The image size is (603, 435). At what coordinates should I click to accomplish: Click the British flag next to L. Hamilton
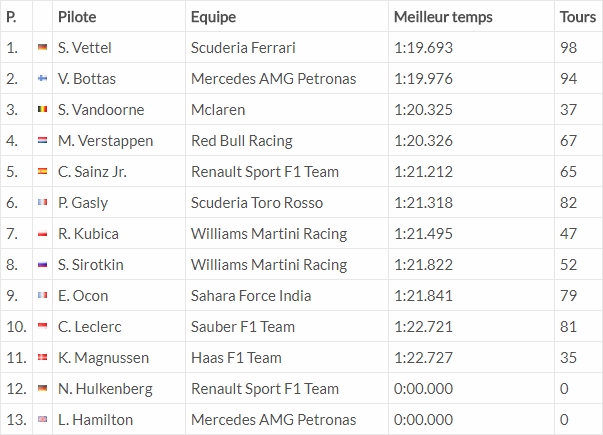pos(42,420)
